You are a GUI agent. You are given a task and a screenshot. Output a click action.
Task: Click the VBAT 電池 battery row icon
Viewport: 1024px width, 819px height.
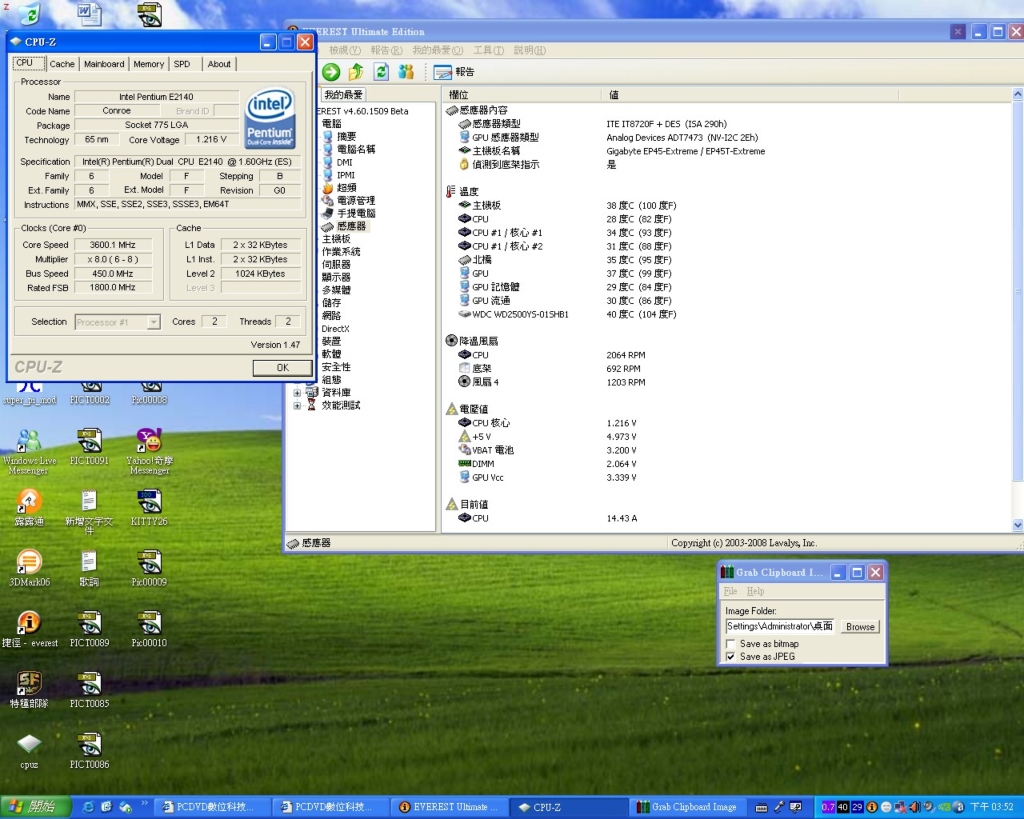(x=464, y=450)
